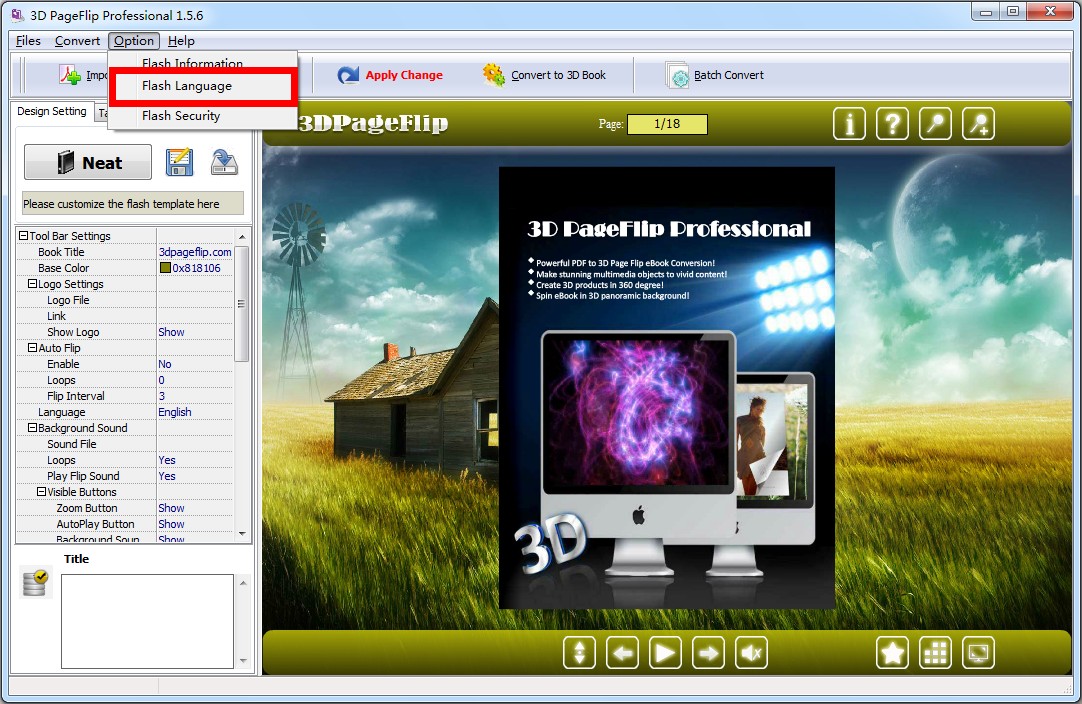Collapse the Background Sound group

tap(32, 428)
